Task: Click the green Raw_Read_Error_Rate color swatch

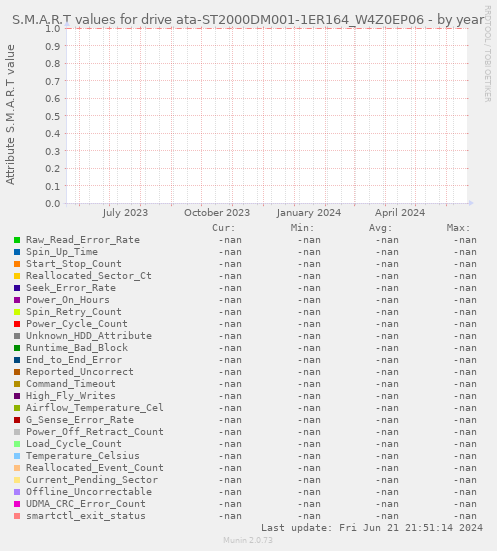Action: click(x=17, y=240)
